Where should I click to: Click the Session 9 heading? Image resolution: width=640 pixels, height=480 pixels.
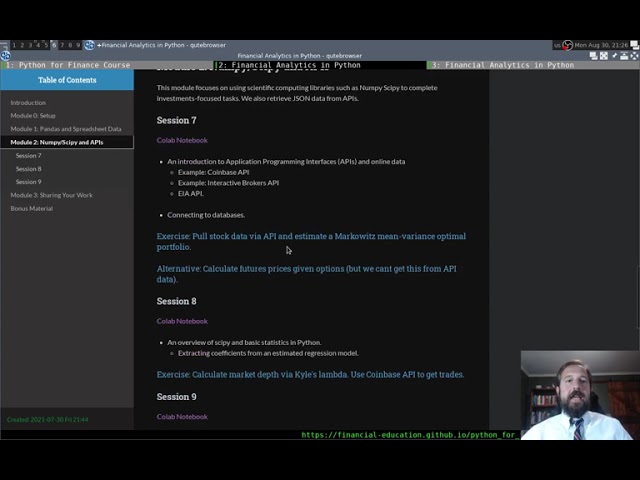coord(176,396)
